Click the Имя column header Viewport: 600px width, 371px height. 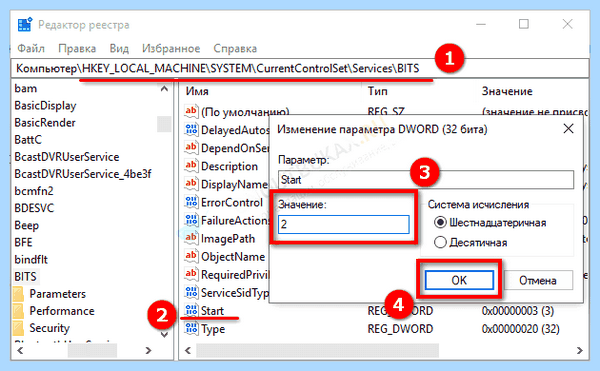coord(197,91)
